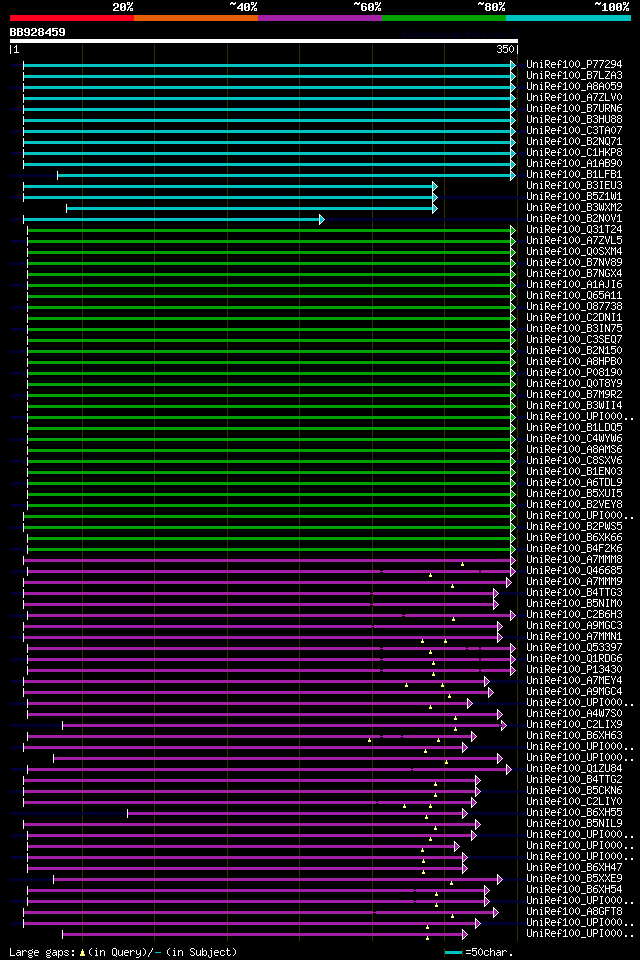
Task: Click UniRef100_B3IN75 hit name
Action: 574,329
